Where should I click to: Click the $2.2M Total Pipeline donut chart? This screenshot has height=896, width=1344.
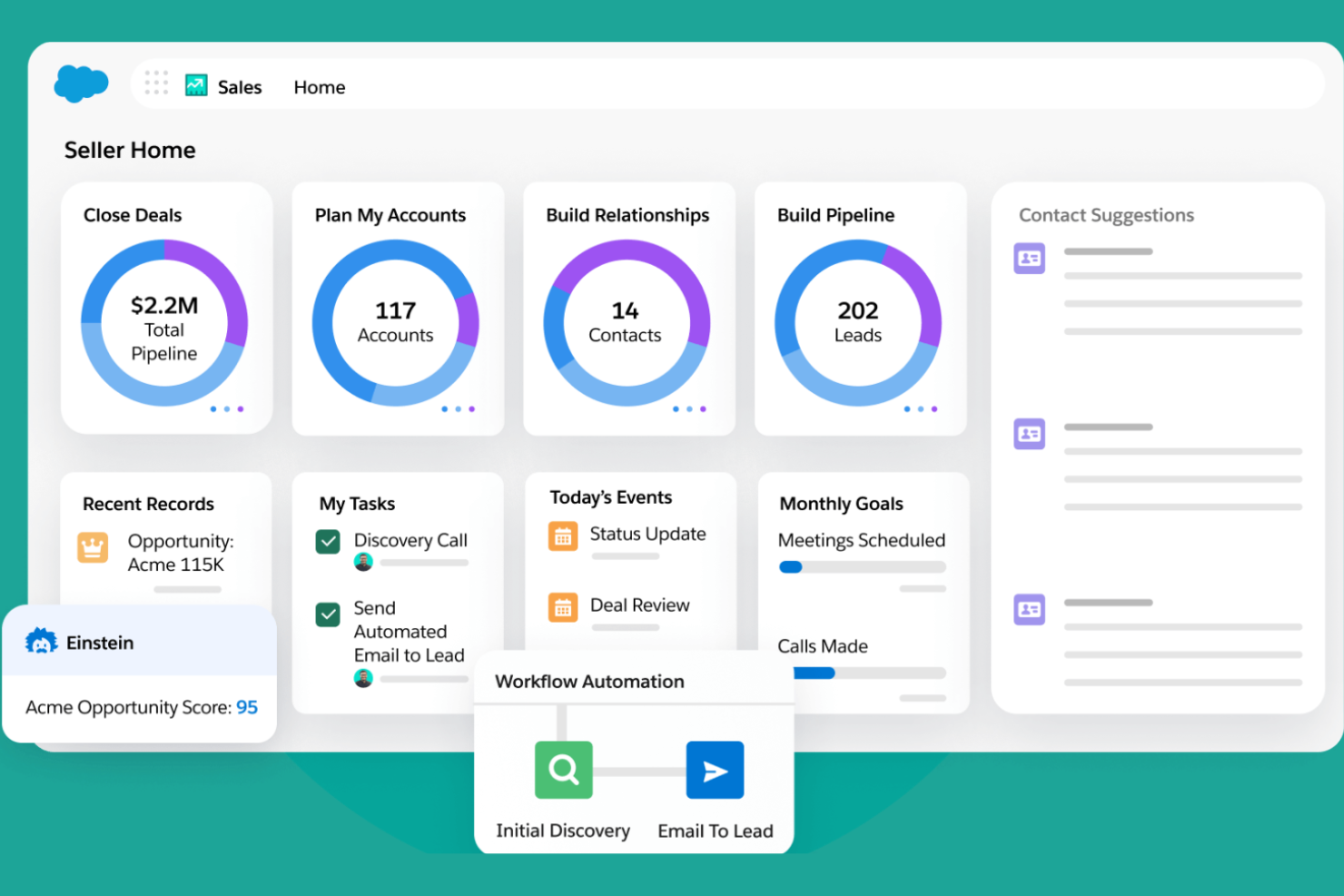164,322
